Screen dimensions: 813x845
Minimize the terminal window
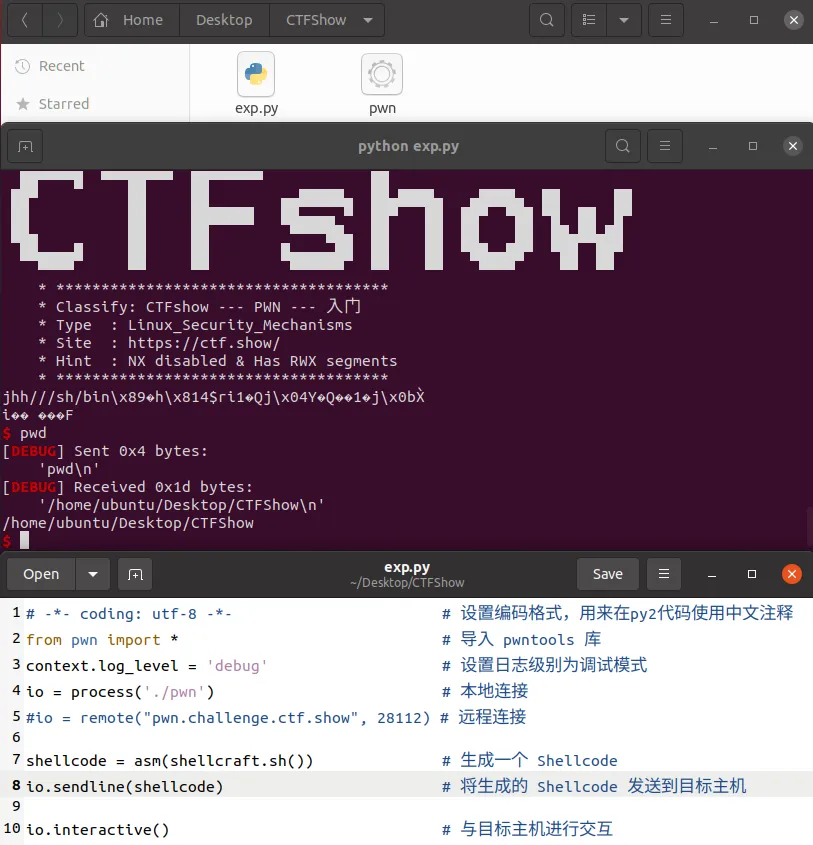[713, 147]
